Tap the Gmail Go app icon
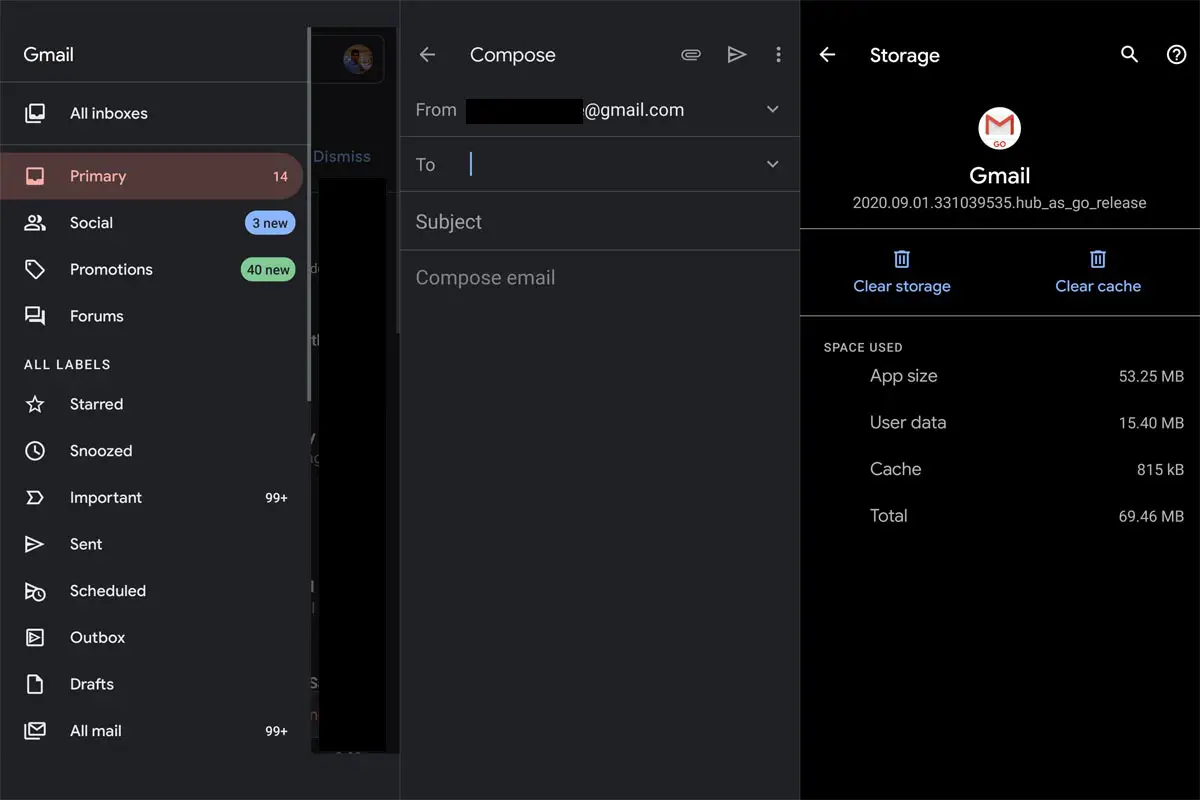1200x800 pixels. 1000,128
